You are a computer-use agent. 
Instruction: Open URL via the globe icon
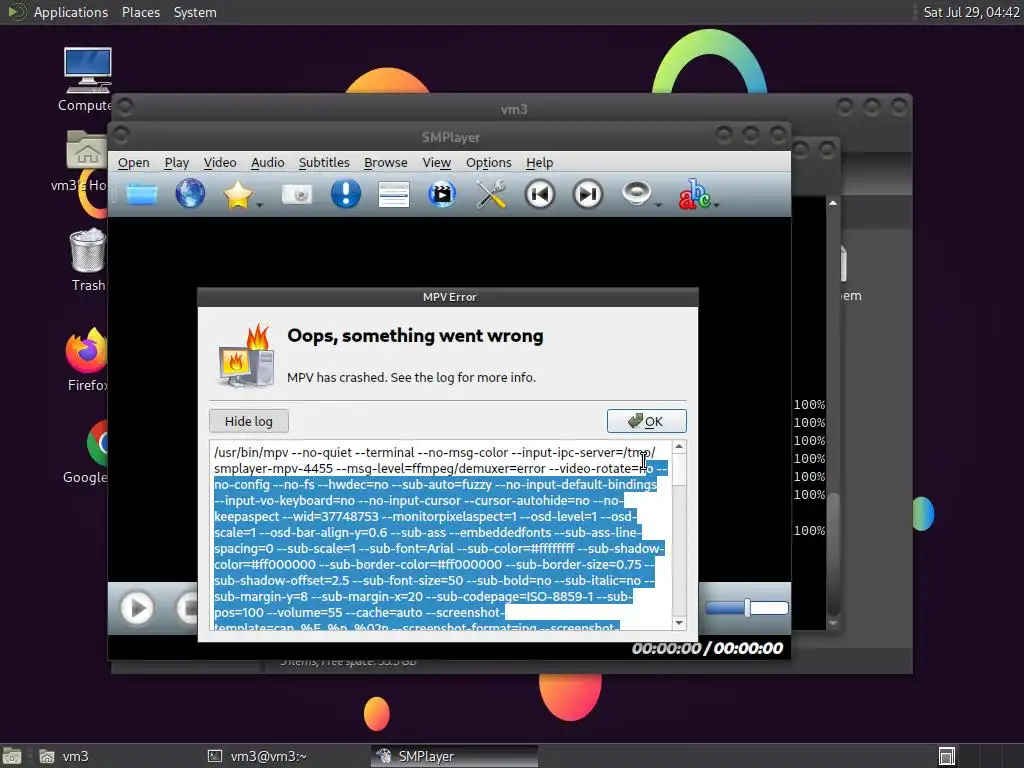[190, 194]
